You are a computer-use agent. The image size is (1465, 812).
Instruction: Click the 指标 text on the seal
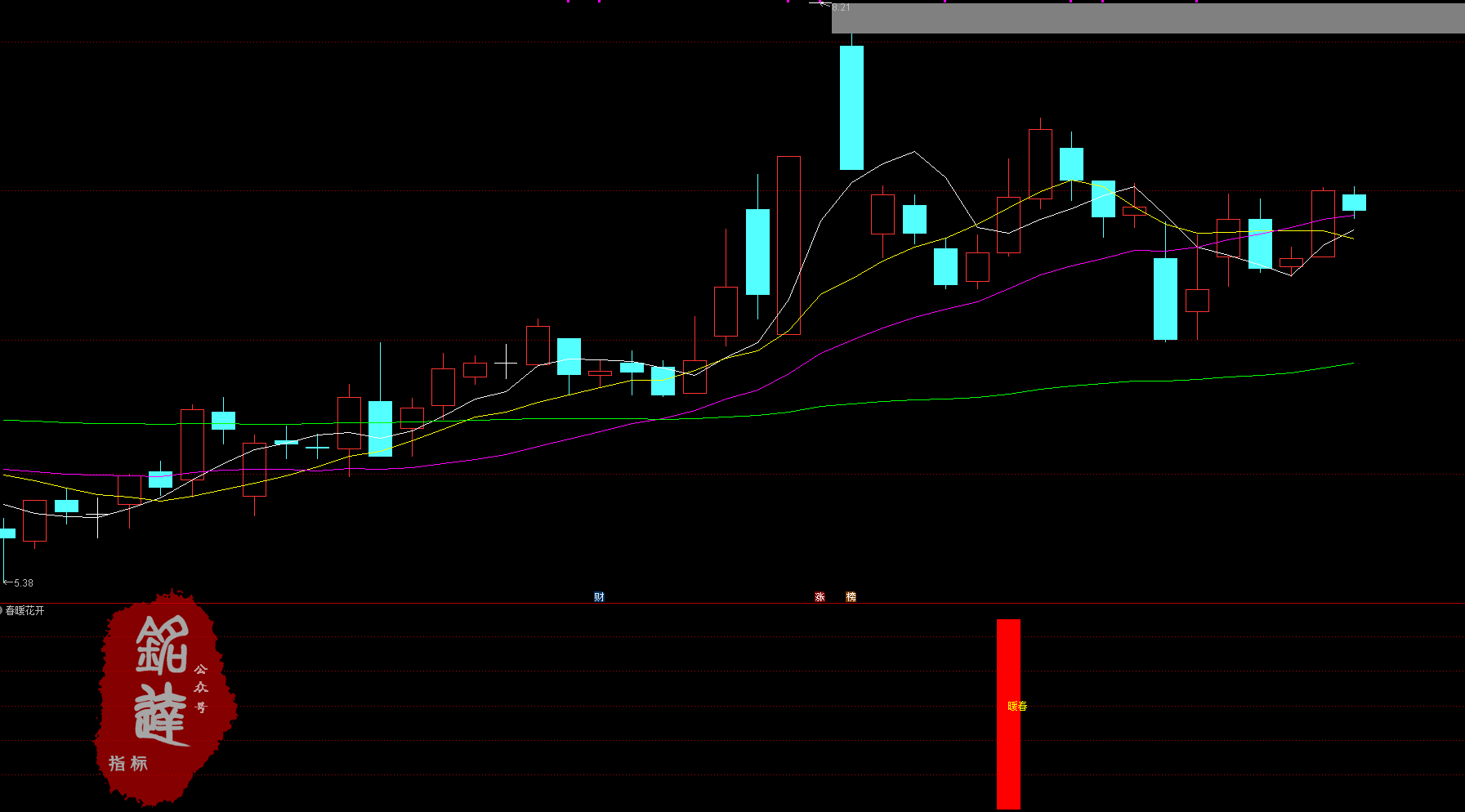(x=128, y=764)
